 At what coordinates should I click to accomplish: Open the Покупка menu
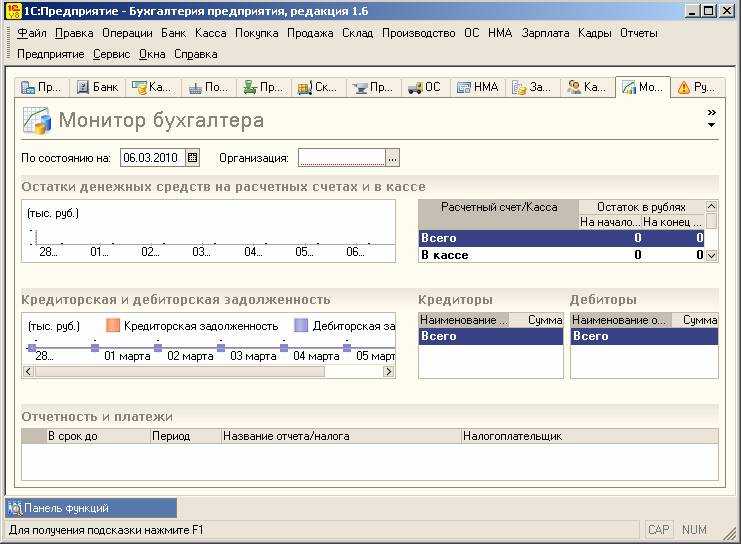pos(257,33)
